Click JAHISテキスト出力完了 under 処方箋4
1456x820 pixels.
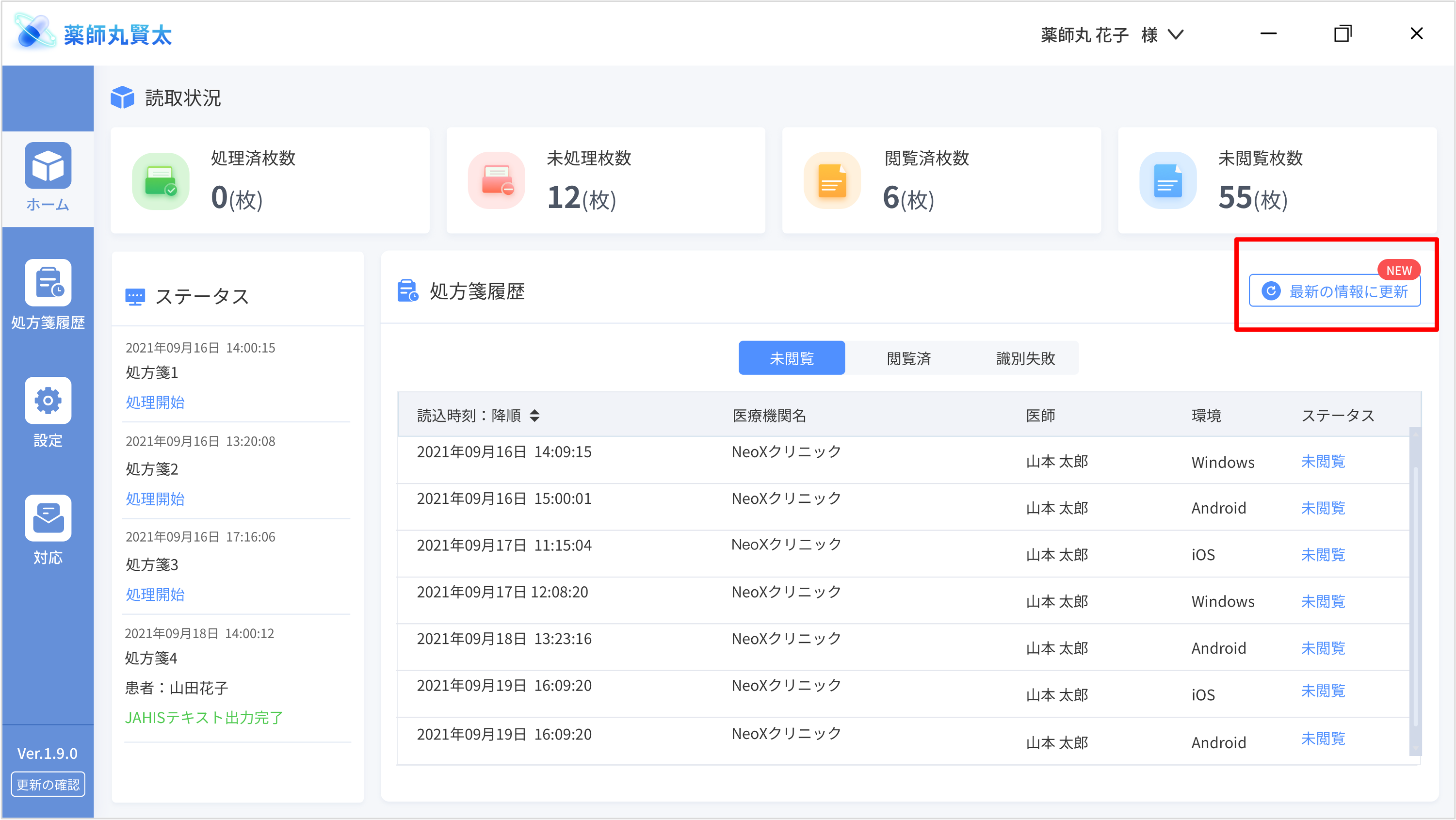tap(204, 718)
